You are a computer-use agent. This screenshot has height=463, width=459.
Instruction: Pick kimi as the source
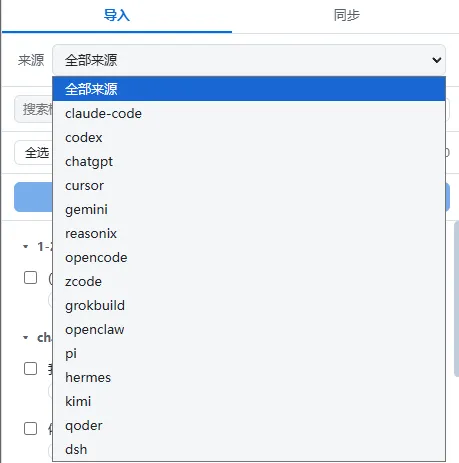249,401
